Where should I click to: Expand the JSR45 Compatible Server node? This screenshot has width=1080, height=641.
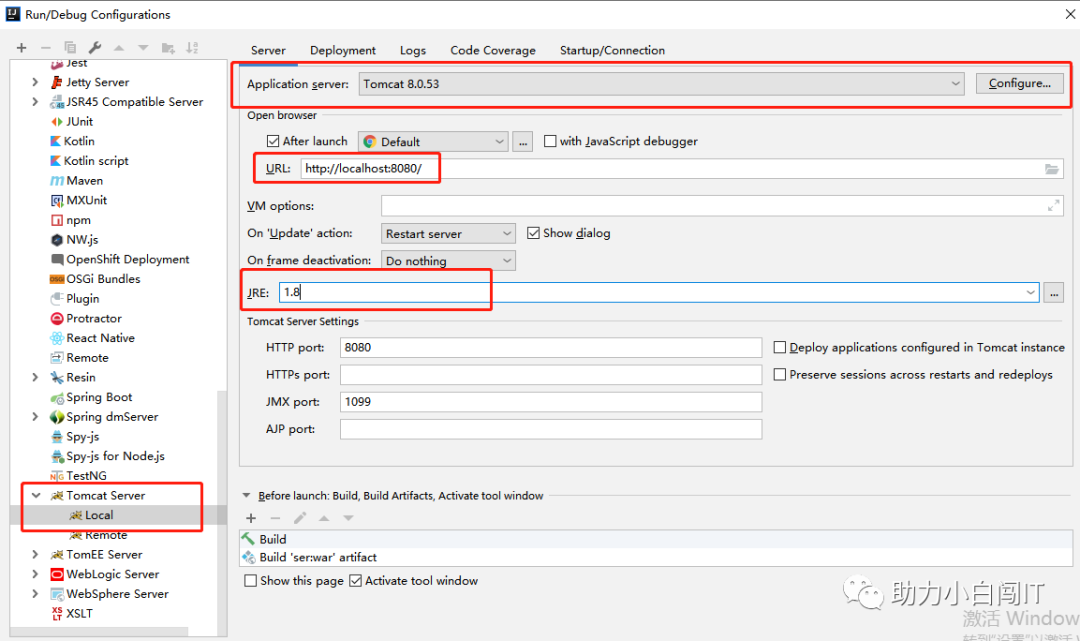[x=35, y=102]
